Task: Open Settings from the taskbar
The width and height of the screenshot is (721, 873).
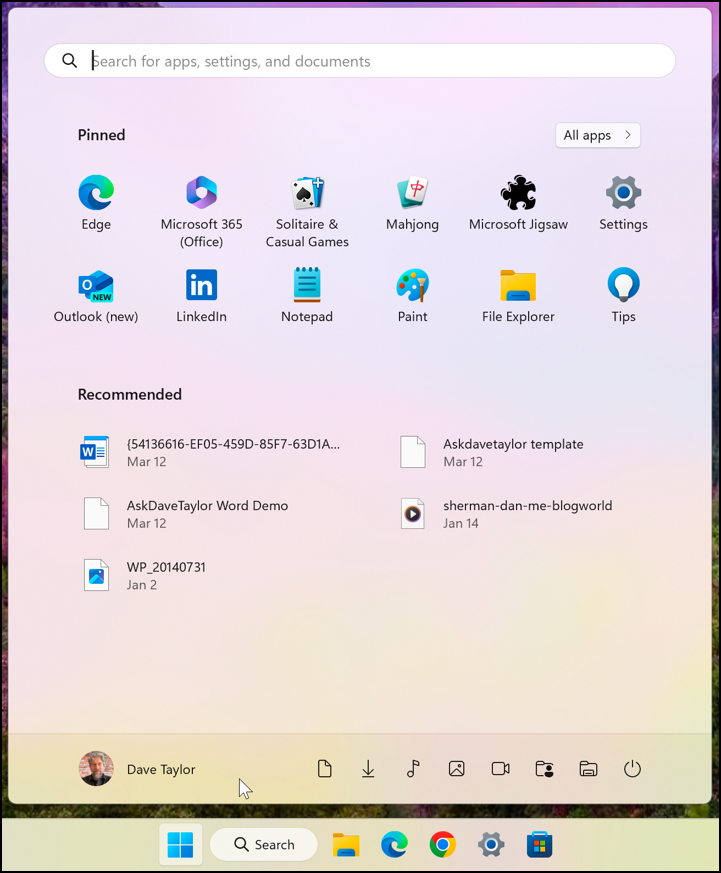Action: tap(491, 845)
